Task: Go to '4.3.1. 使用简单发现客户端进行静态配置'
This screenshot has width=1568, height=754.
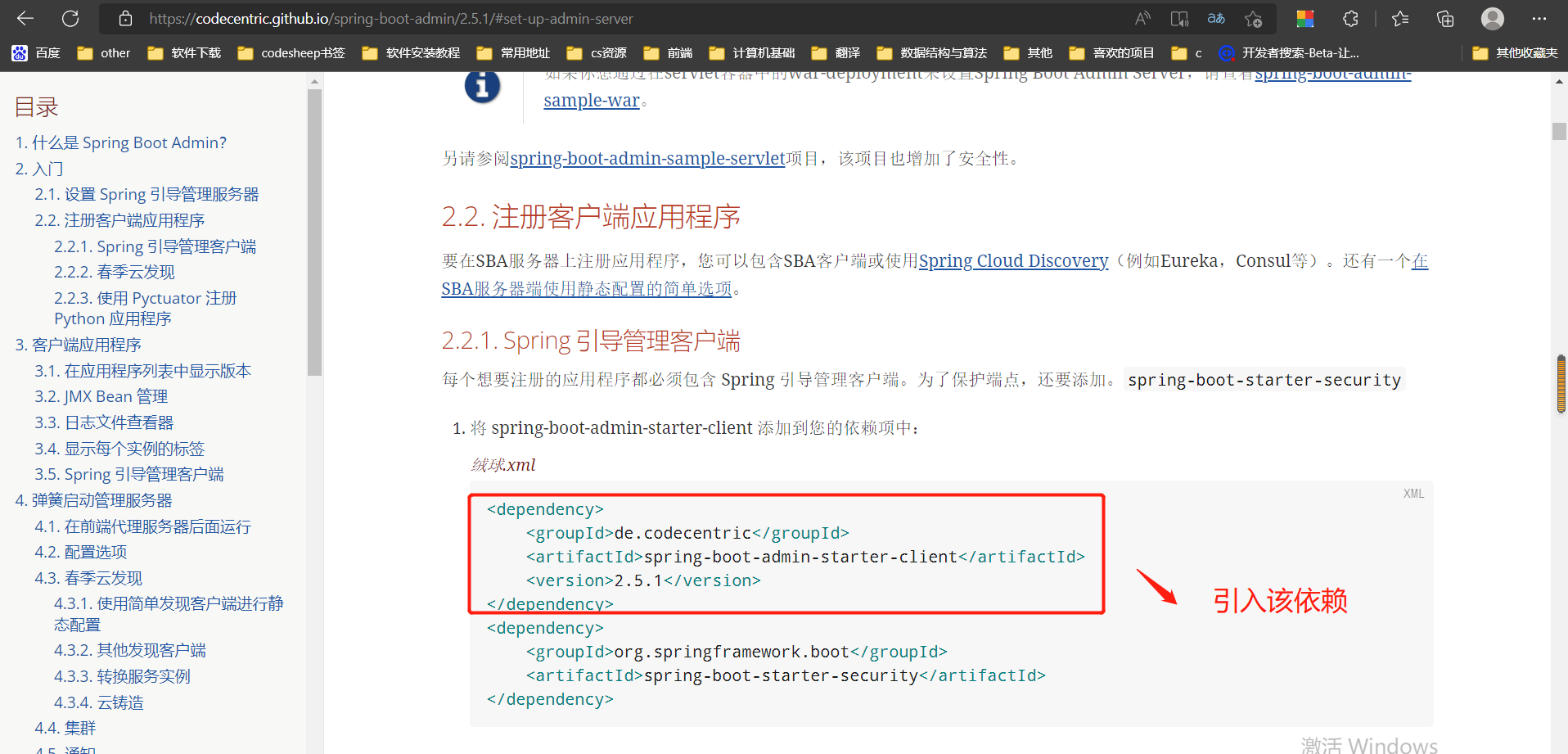Action: coord(169,614)
